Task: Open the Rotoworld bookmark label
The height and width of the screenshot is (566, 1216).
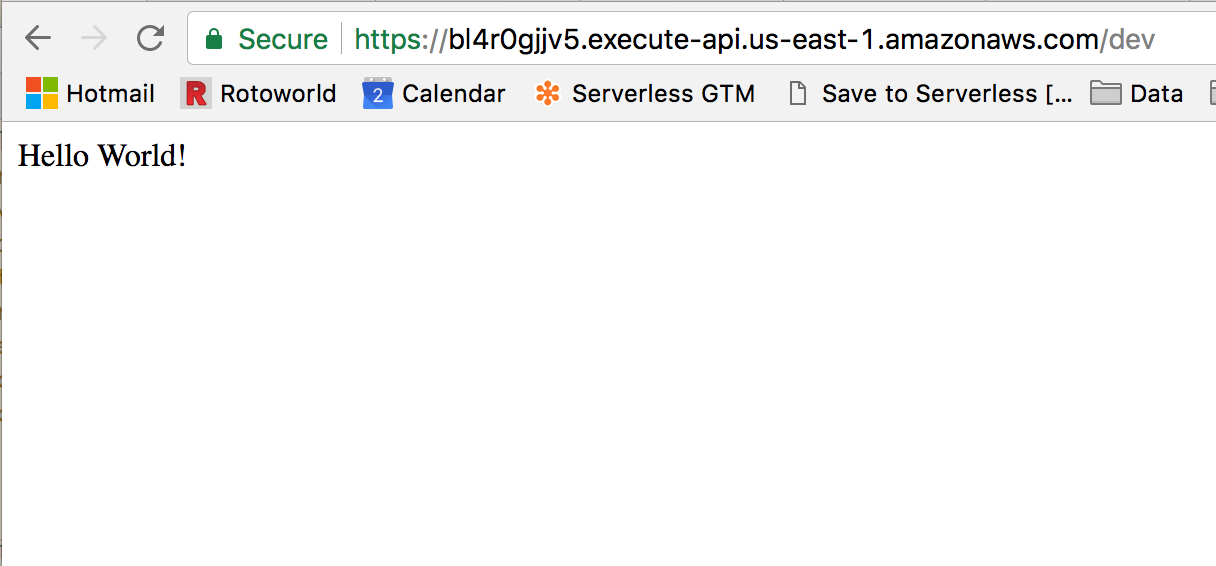Action: (x=278, y=93)
